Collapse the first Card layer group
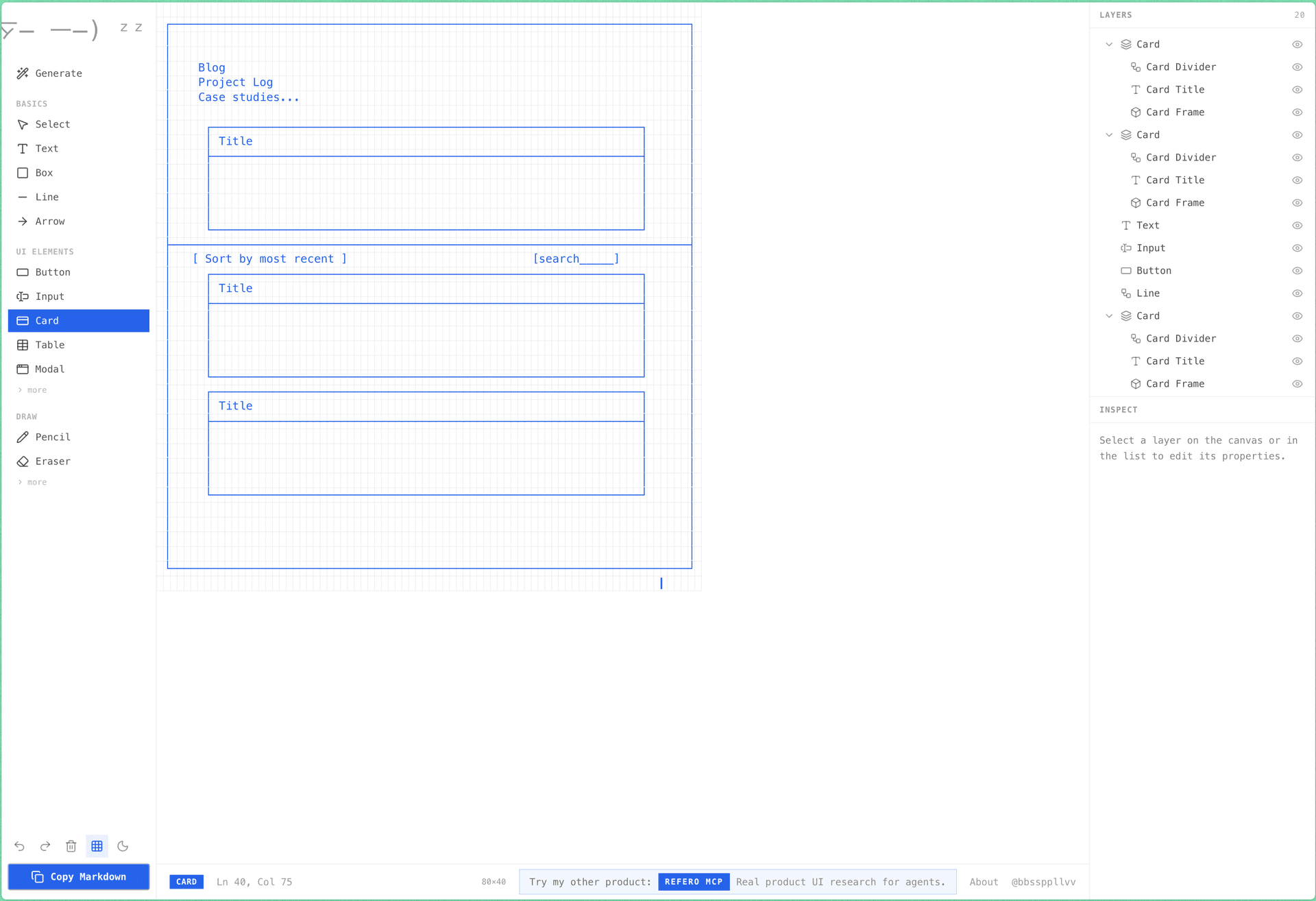The width and height of the screenshot is (1316, 901). [1109, 44]
